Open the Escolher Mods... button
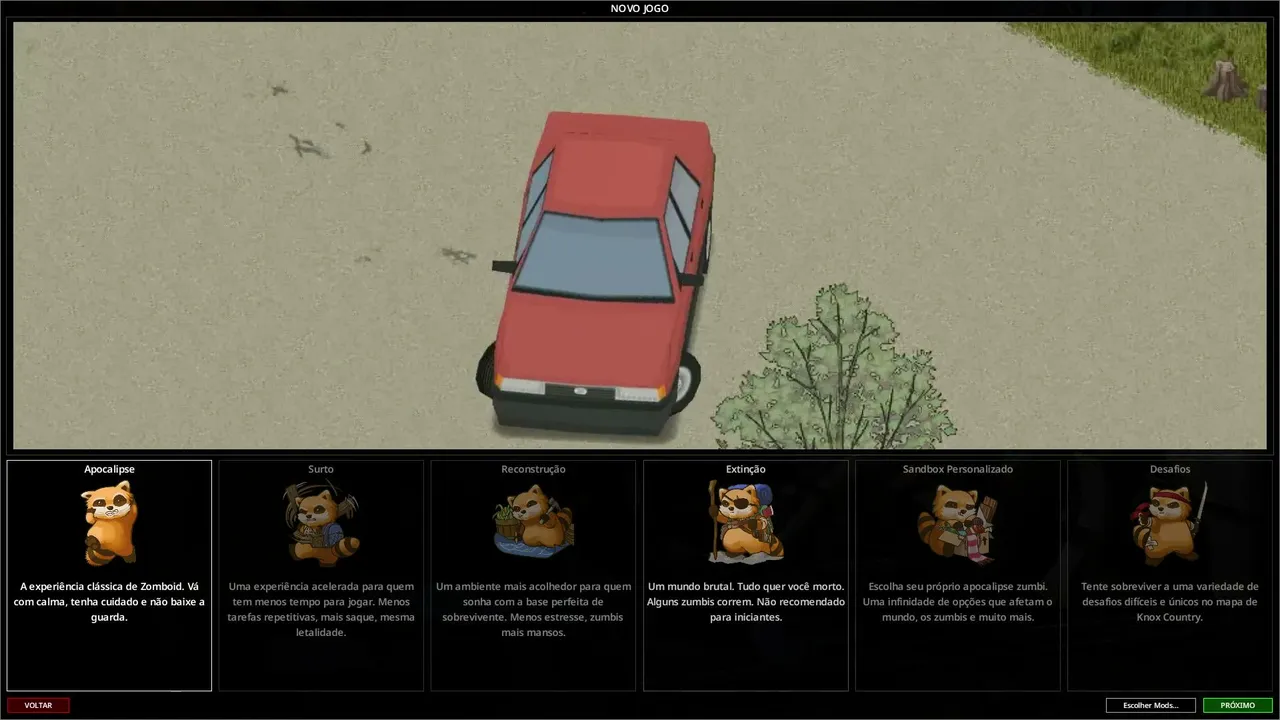 [1151, 705]
